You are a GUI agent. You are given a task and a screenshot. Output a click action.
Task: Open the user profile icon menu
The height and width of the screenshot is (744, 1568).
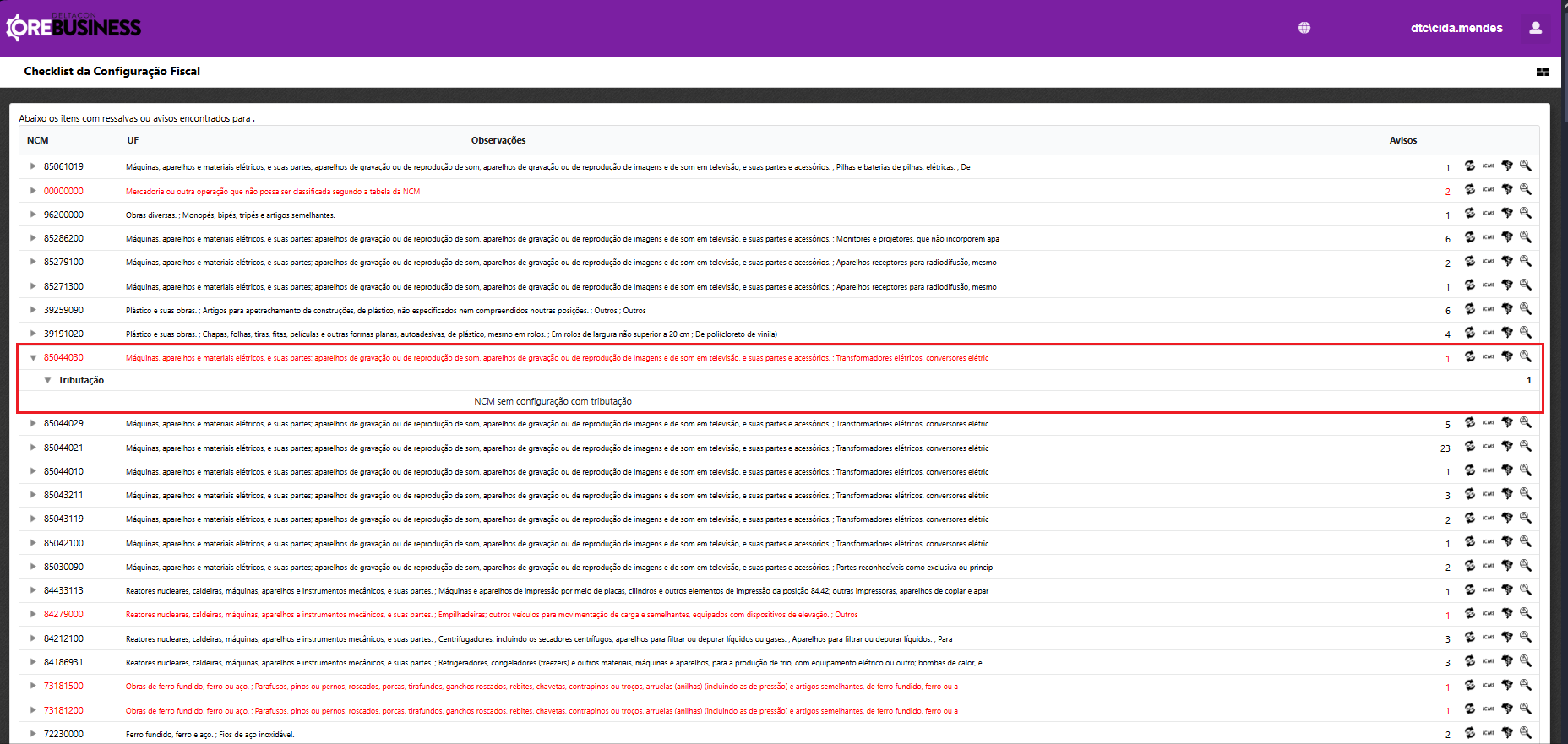[x=1535, y=28]
